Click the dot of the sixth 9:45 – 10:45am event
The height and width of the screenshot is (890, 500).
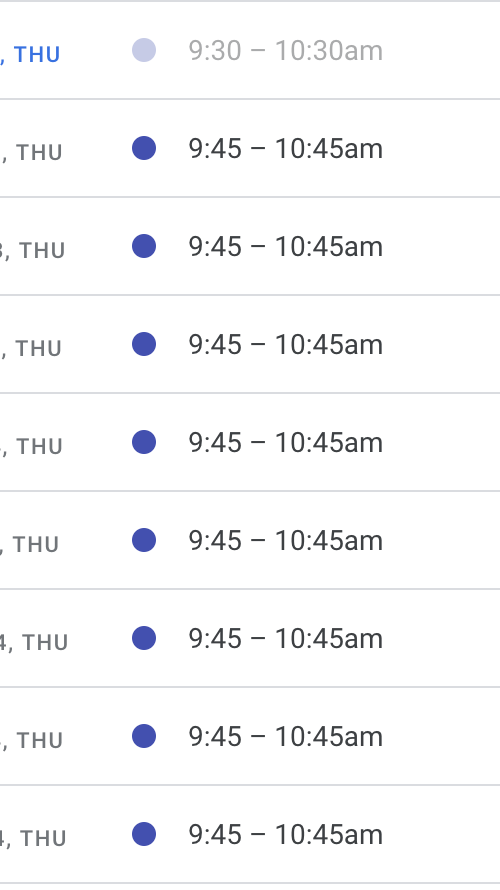pyautogui.click(x=144, y=638)
